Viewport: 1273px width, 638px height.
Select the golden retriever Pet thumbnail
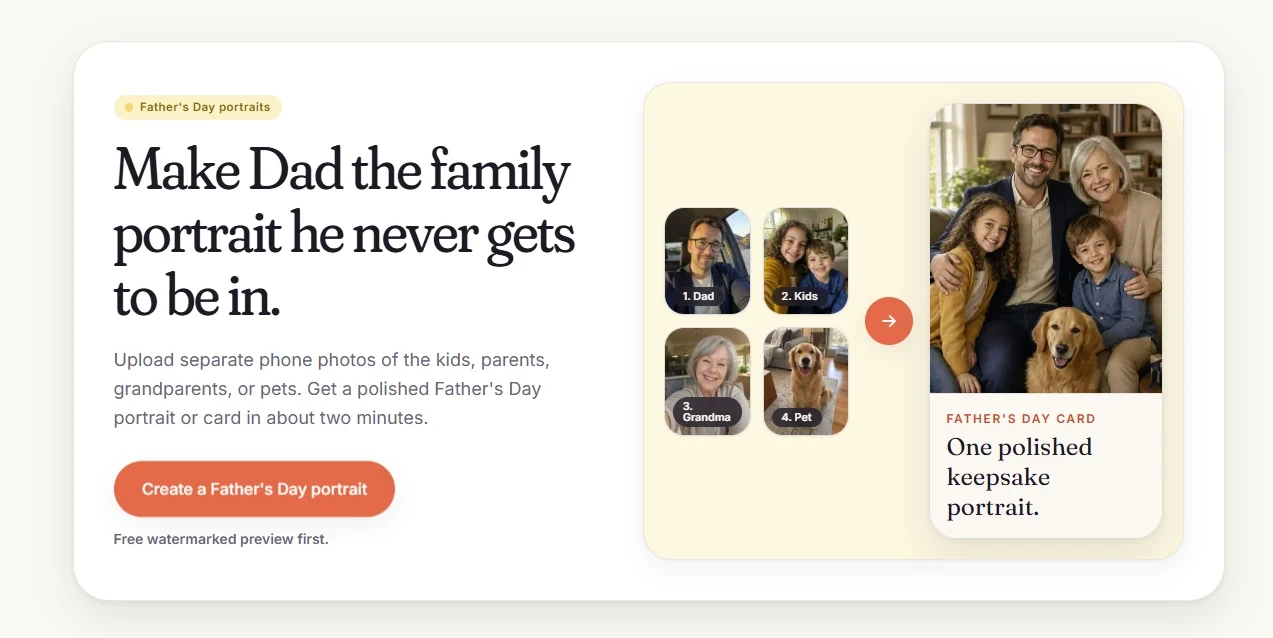pos(806,382)
